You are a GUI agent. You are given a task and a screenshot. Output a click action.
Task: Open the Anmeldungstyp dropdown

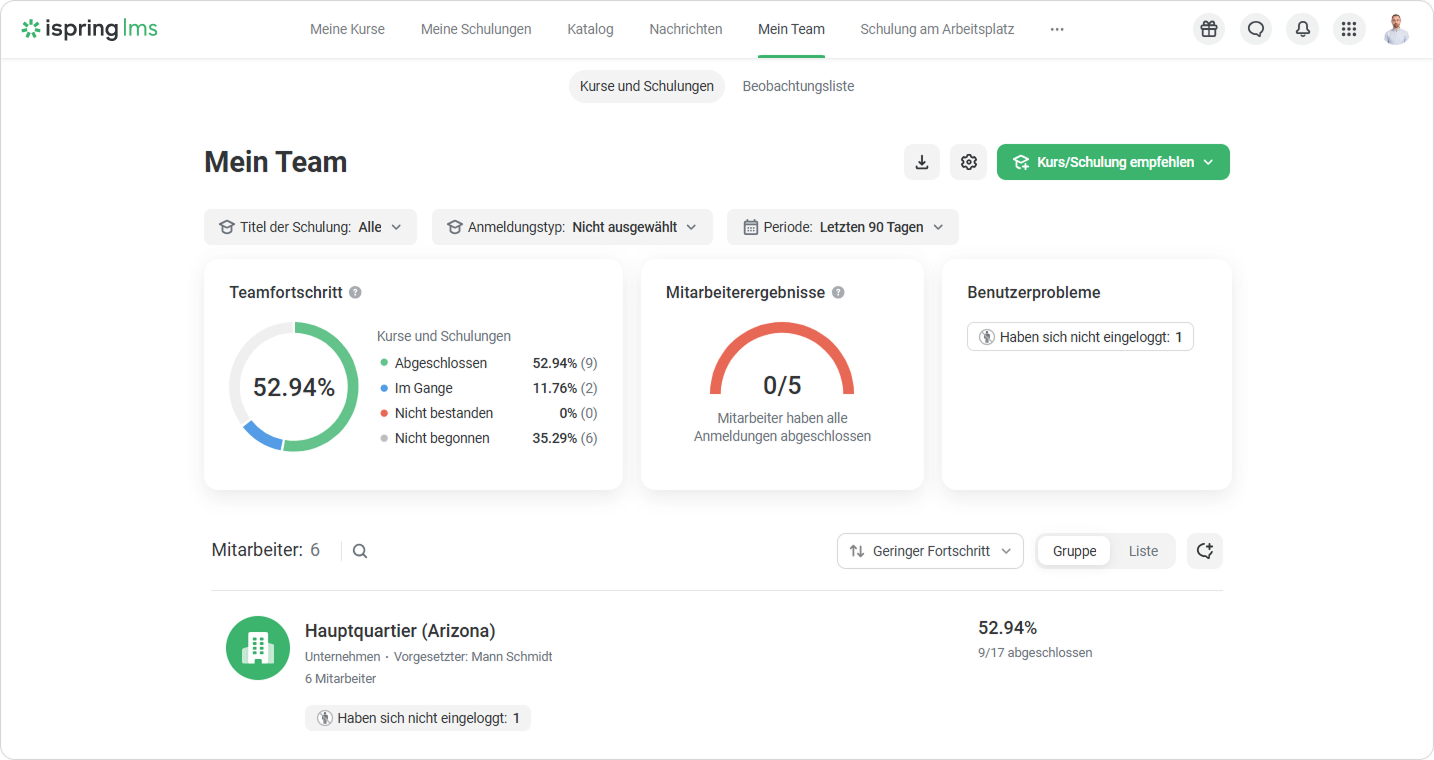(572, 227)
